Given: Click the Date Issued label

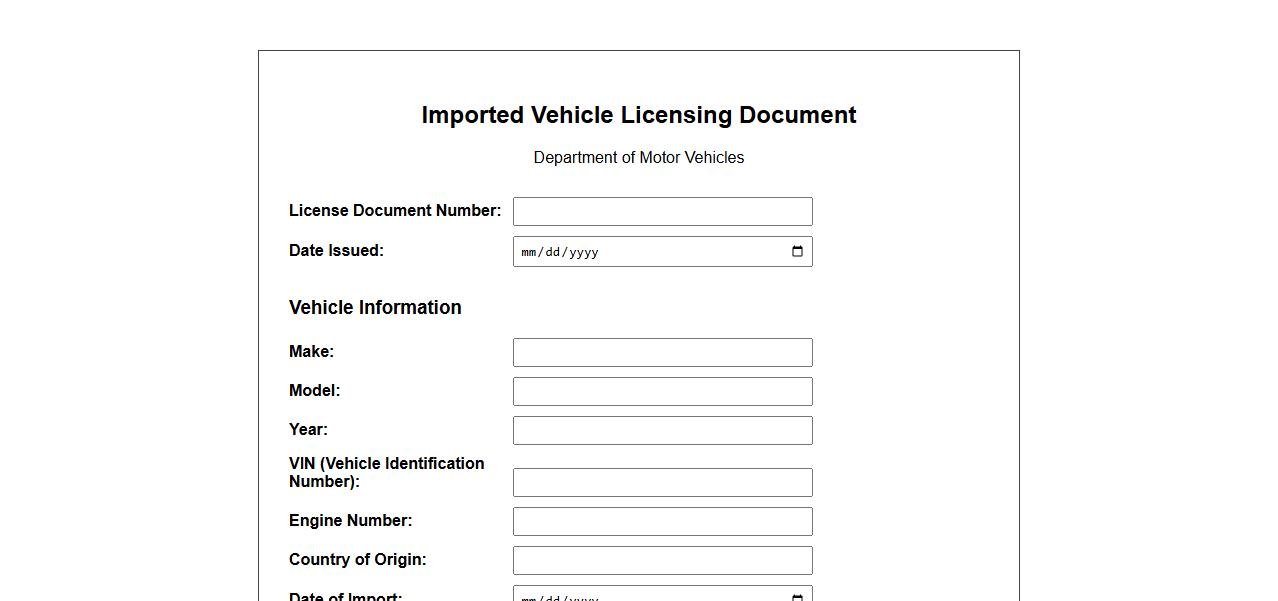Looking at the screenshot, I should point(336,251).
